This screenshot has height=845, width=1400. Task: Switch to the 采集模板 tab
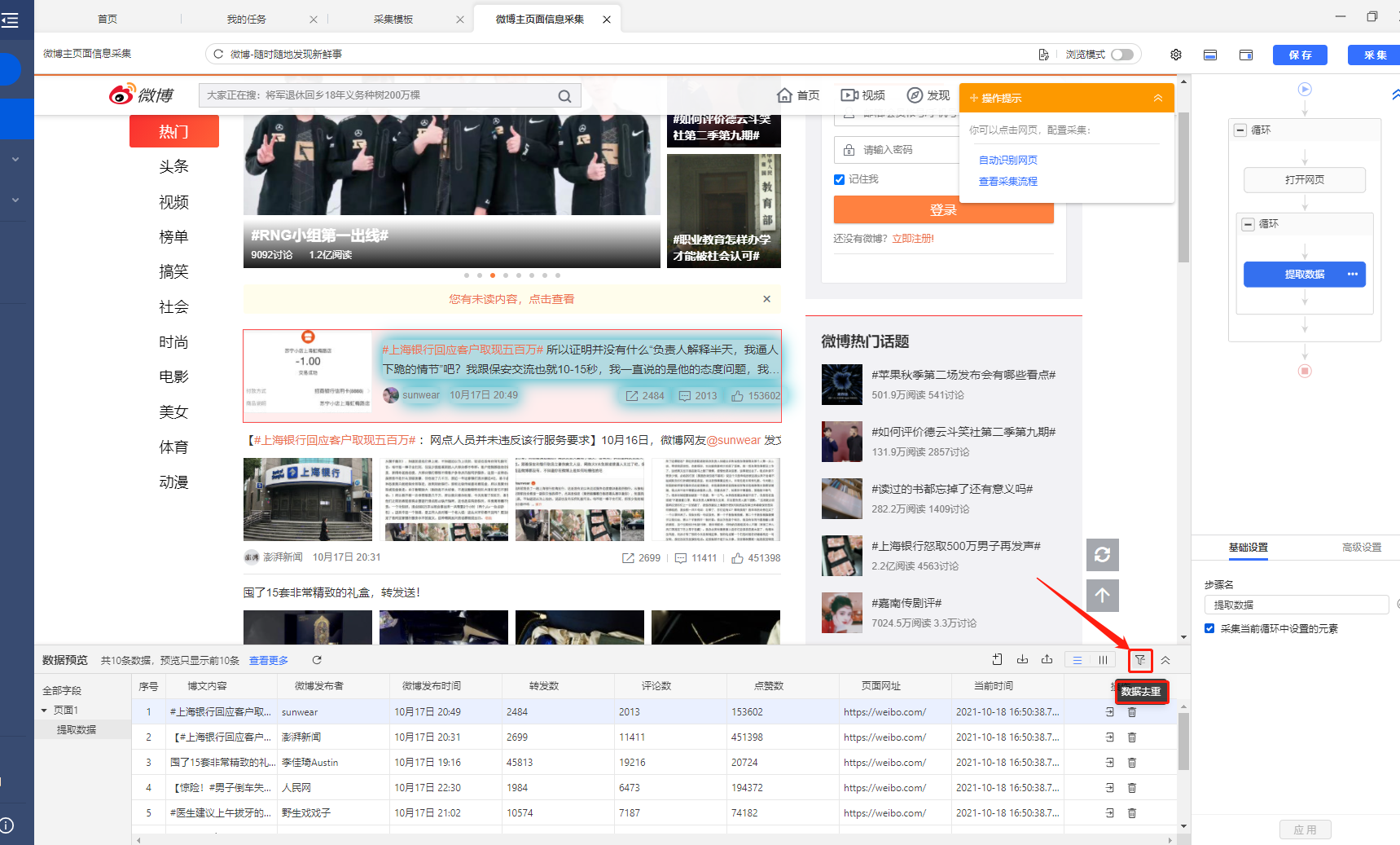[x=393, y=19]
